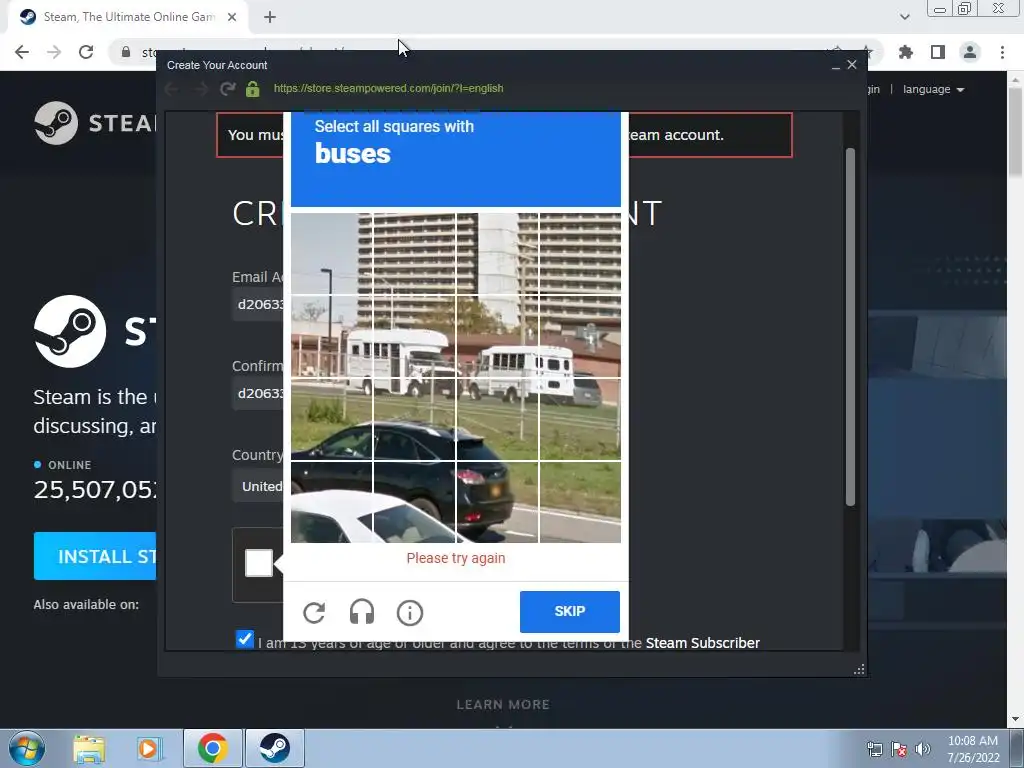Open media player taskbar icon
This screenshot has width=1024, height=768.
(x=148, y=749)
